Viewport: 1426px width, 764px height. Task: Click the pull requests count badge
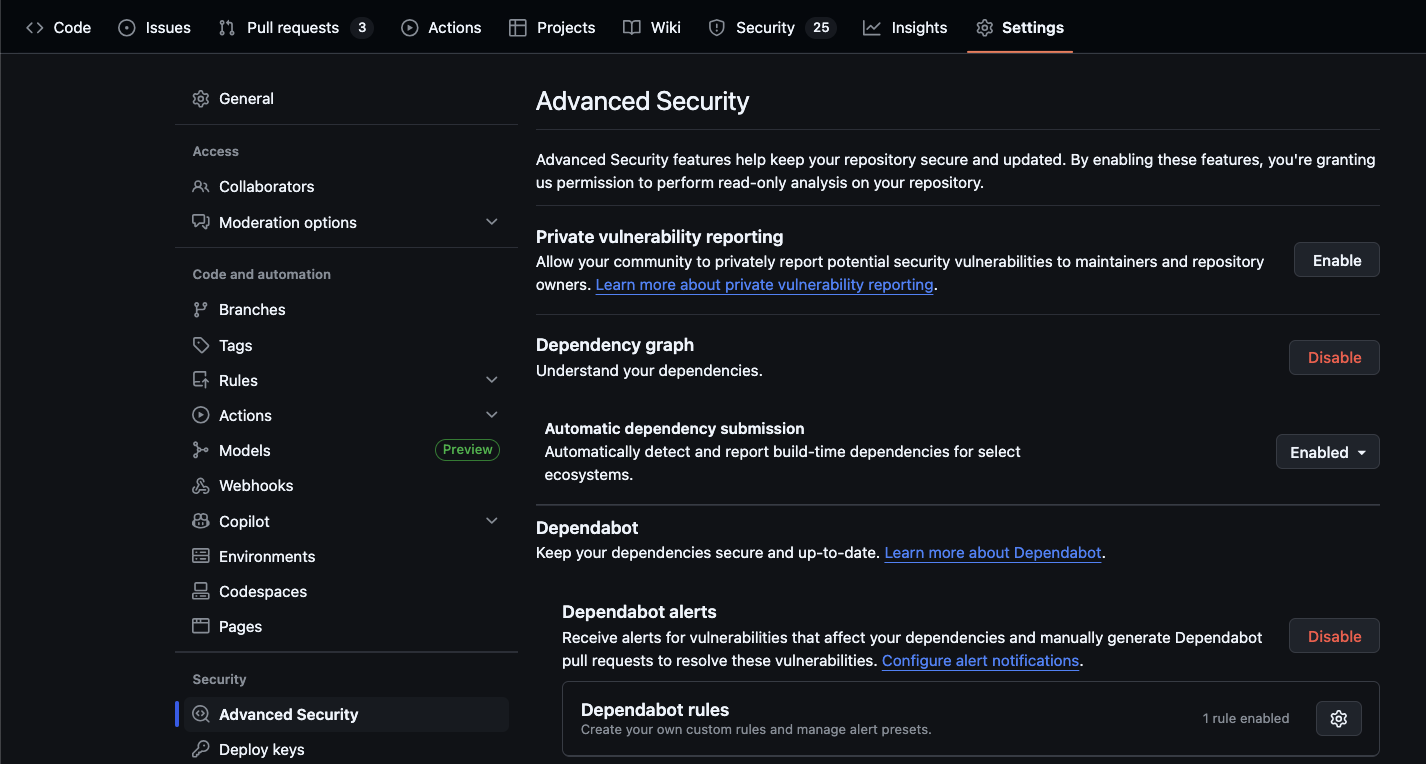tap(362, 27)
